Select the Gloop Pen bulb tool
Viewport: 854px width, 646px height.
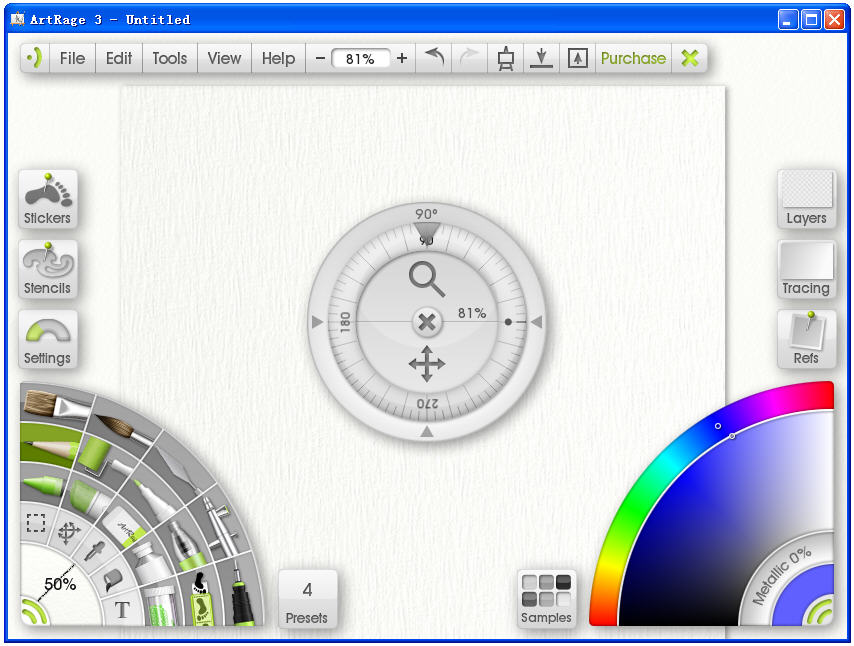186,545
